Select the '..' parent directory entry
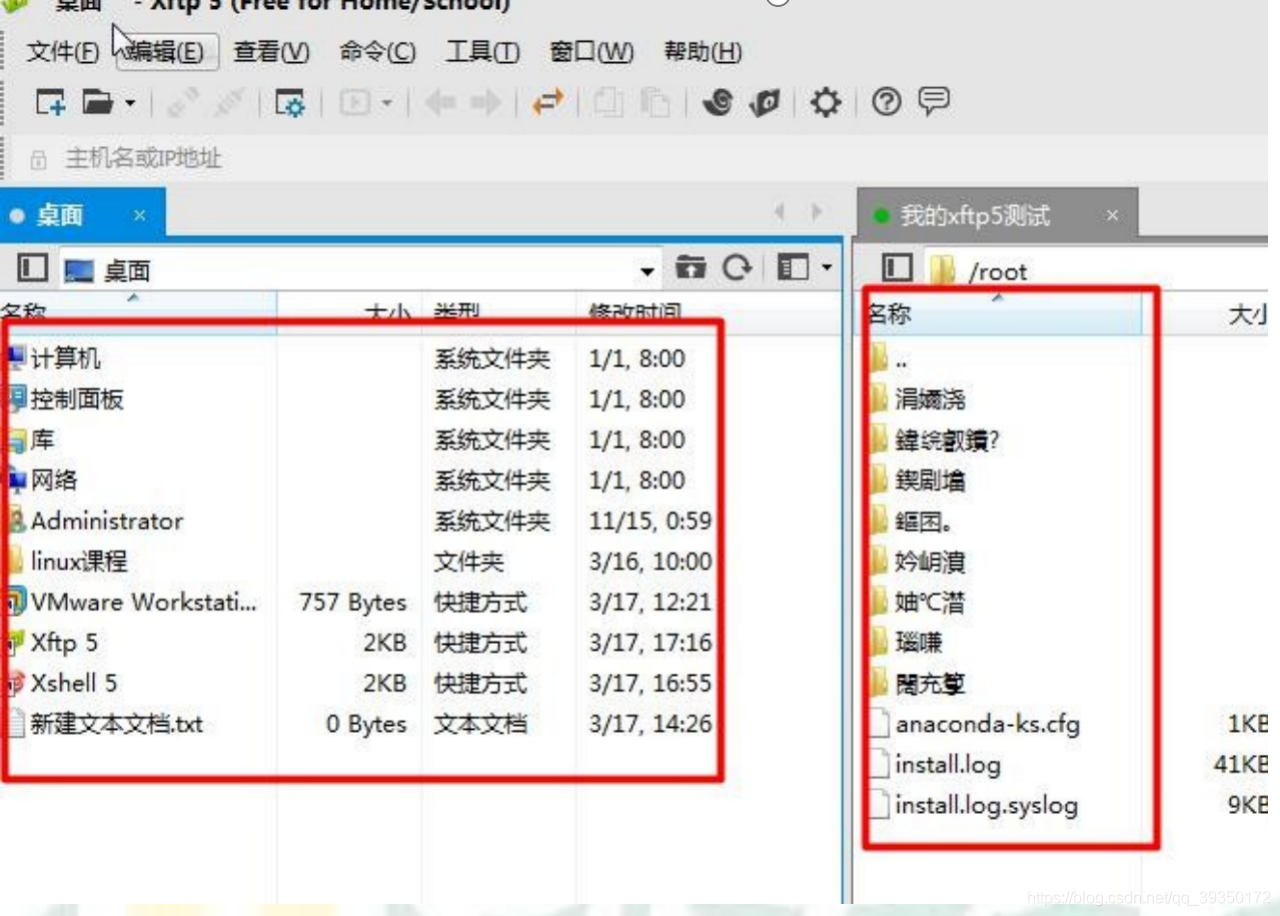This screenshot has height=916, width=1280. (x=901, y=360)
